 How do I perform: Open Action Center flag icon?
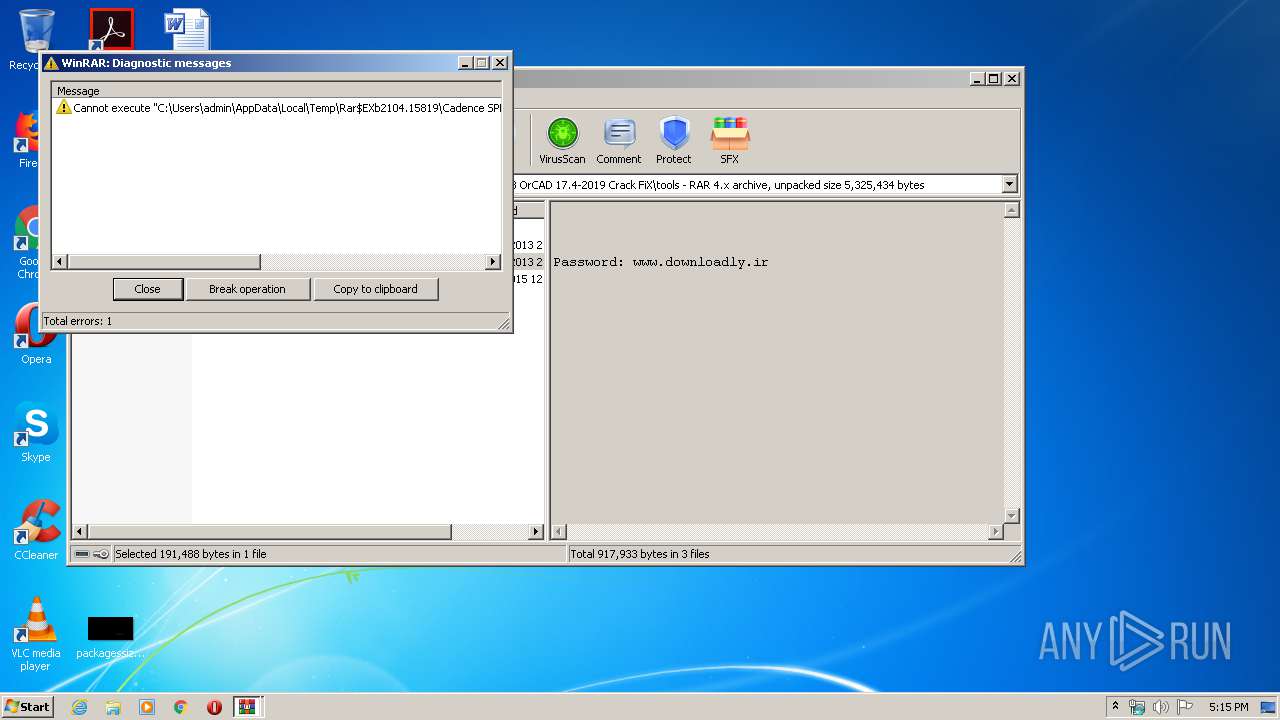(x=1185, y=707)
